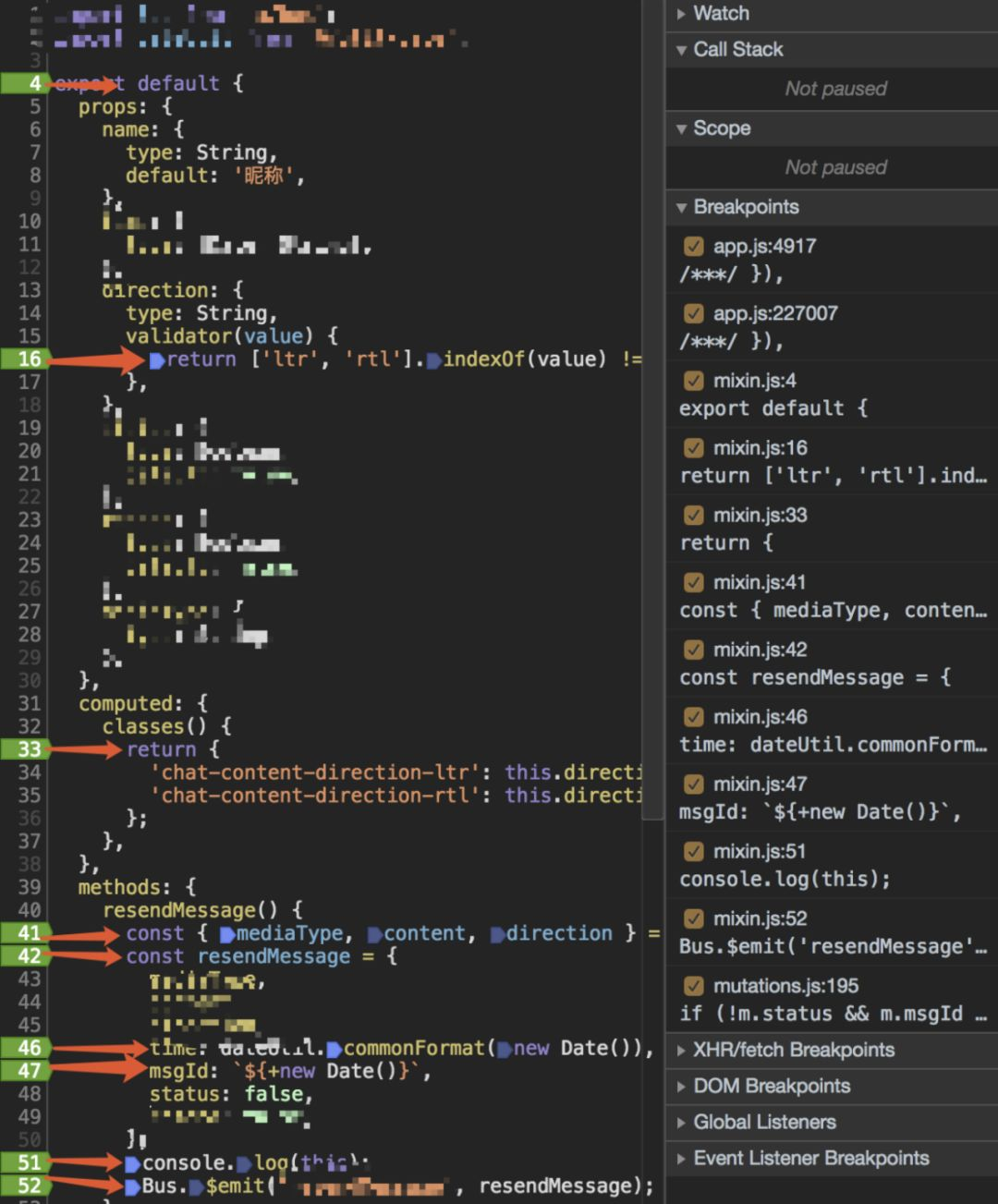Remove the breakpoint marker at line 42
Screen dimensions: 998x1204
[25, 956]
